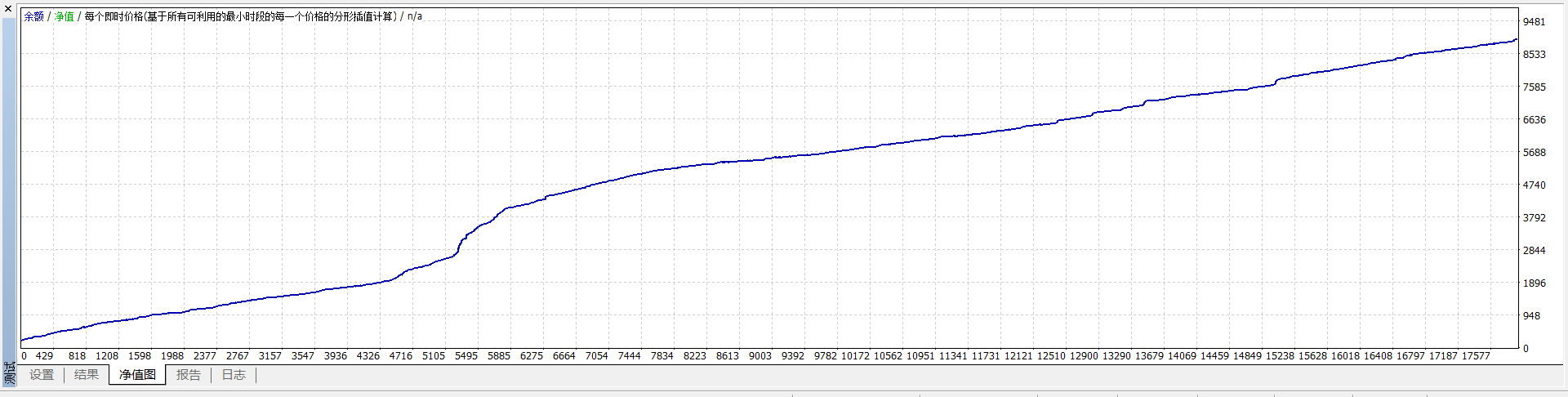Screen dimensions: 1568x397
Task: Open the 设置 tab
Action: click(42, 375)
